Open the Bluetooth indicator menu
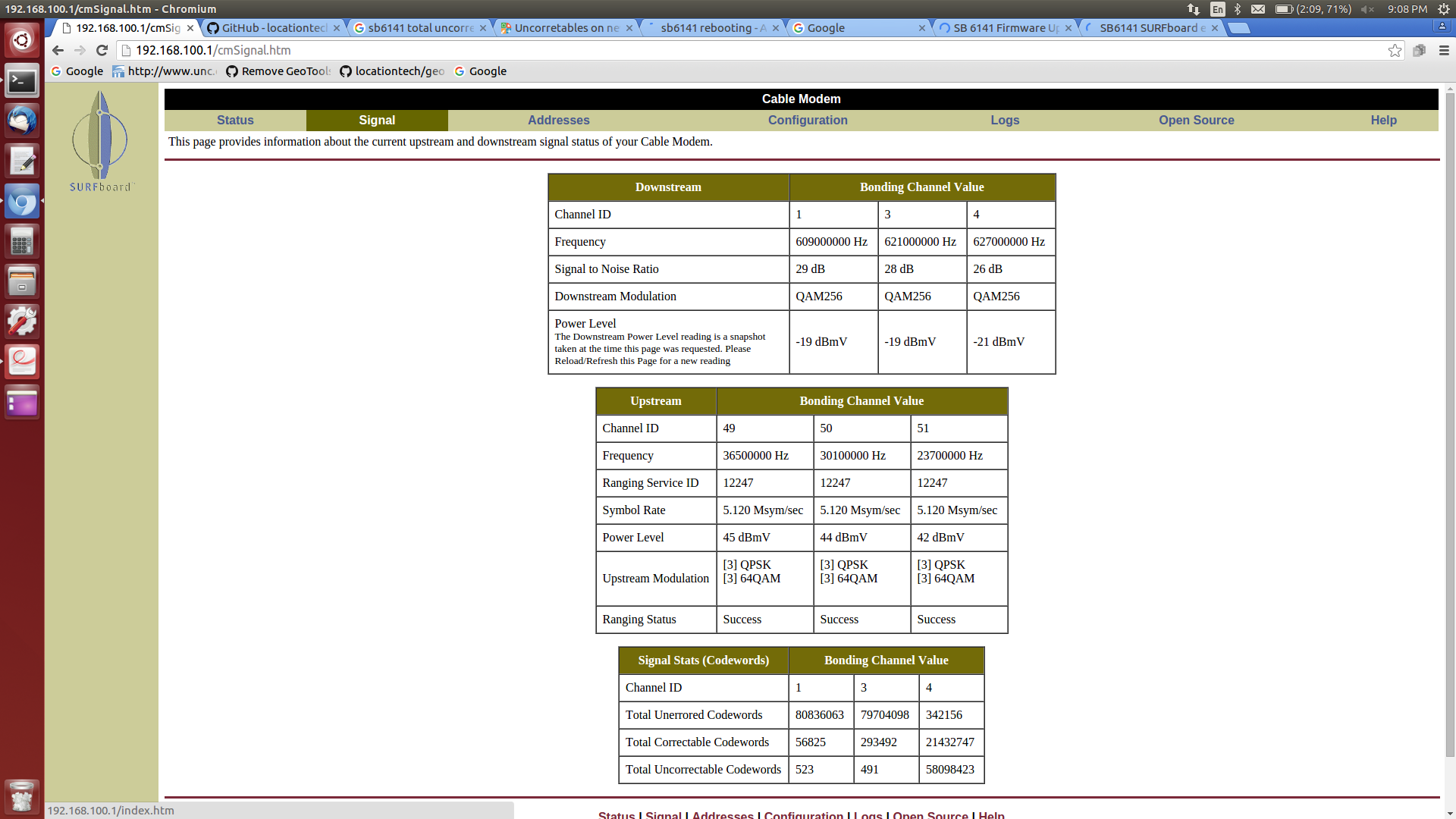 pos(1238,9)
